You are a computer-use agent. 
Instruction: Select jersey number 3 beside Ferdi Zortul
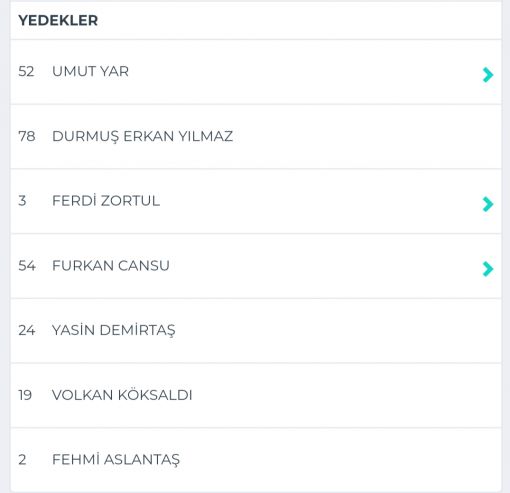22,201
